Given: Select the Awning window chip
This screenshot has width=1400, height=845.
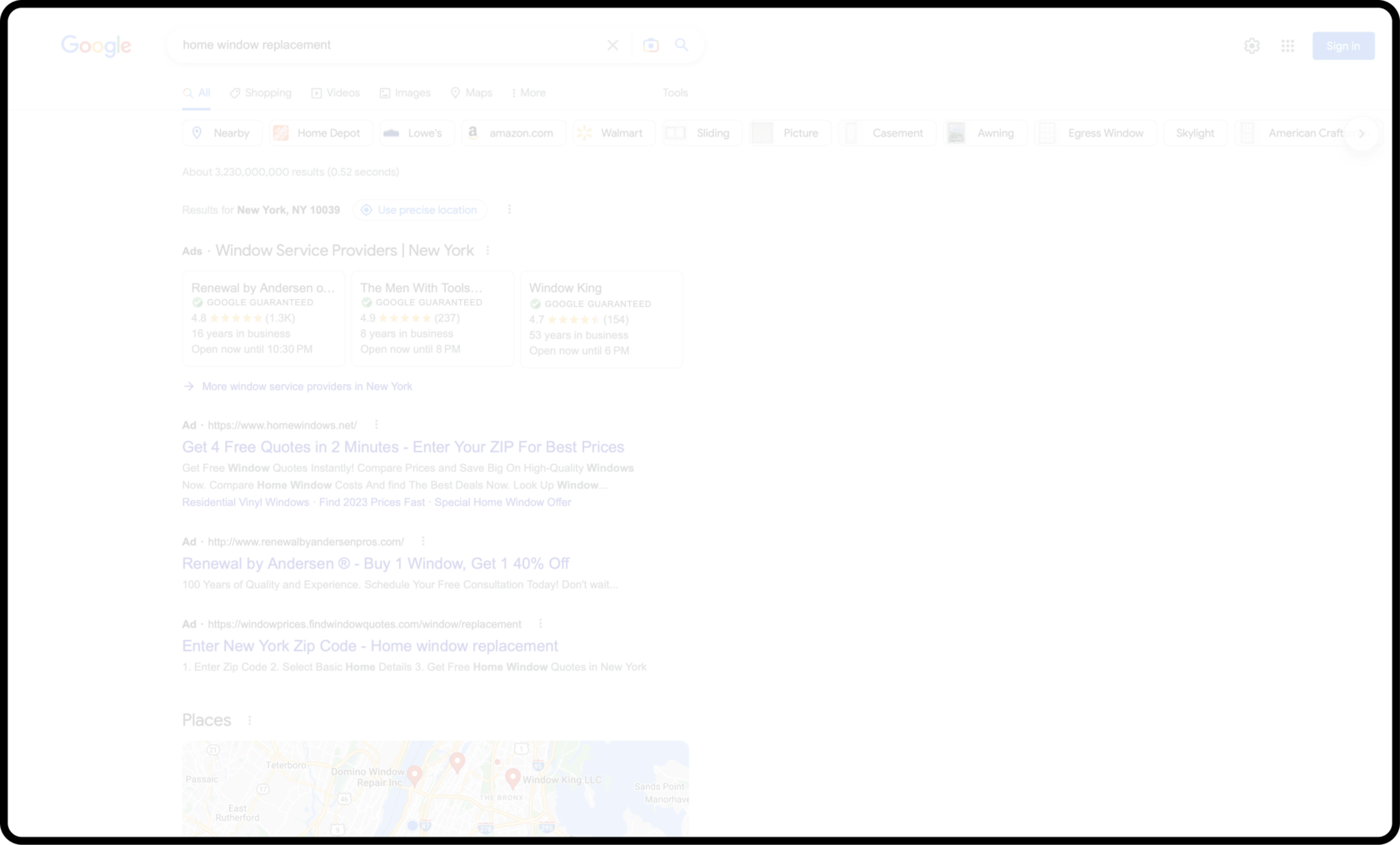Looking at the screenshot, I should [984, 133].
